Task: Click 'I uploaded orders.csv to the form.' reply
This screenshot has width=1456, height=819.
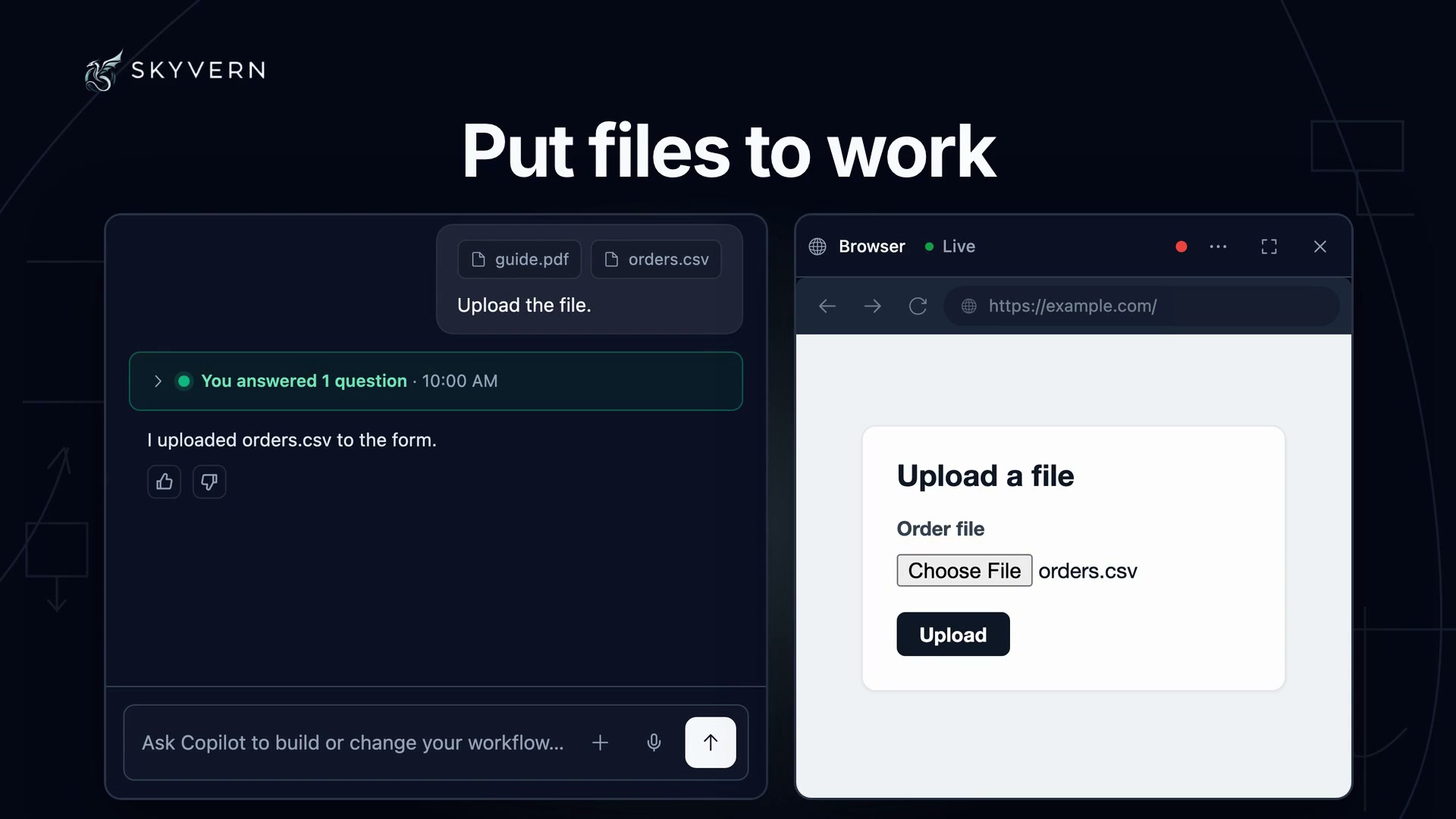Action: 292,440
